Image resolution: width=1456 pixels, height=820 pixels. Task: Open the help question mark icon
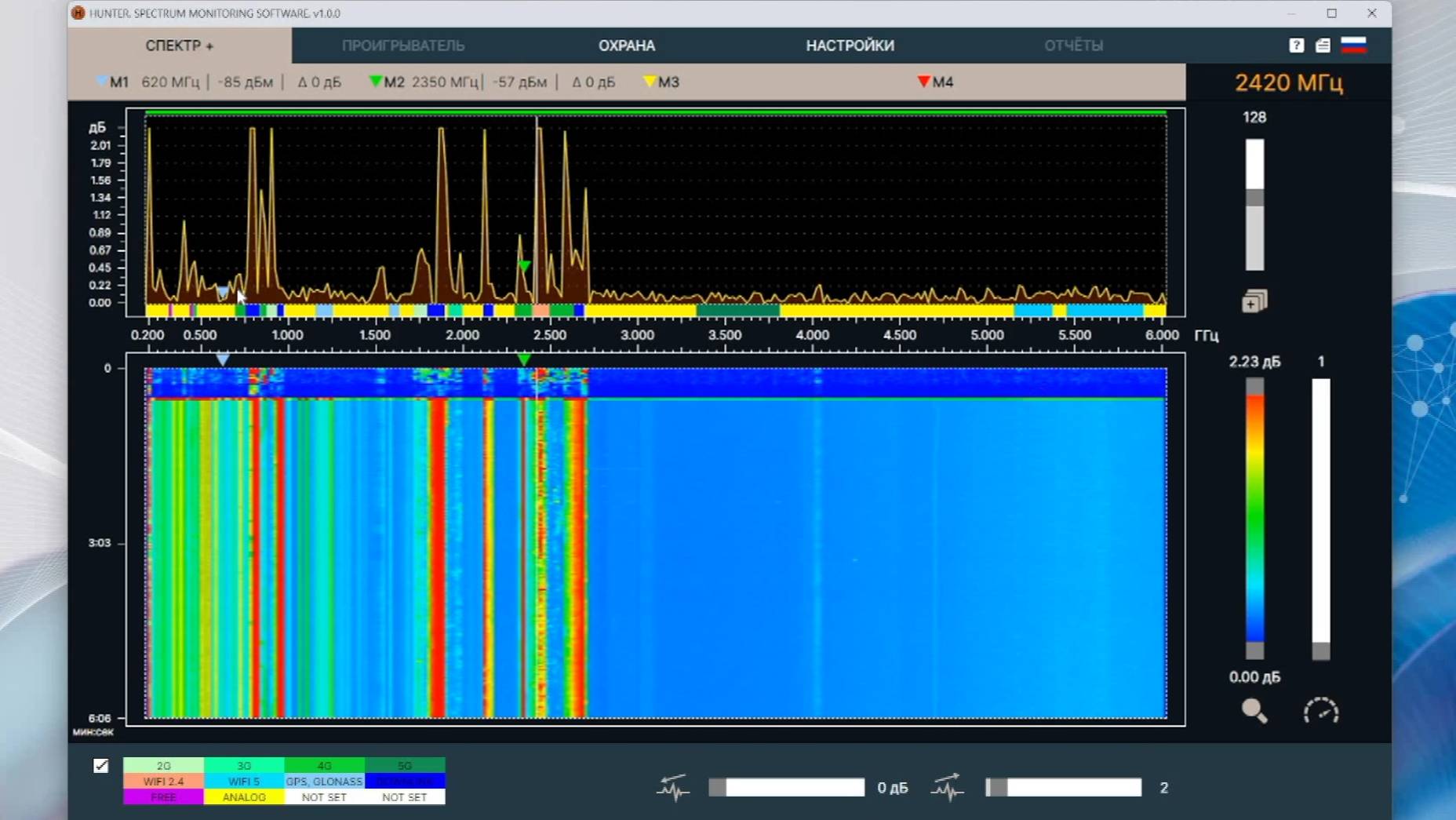point(1296,46)
